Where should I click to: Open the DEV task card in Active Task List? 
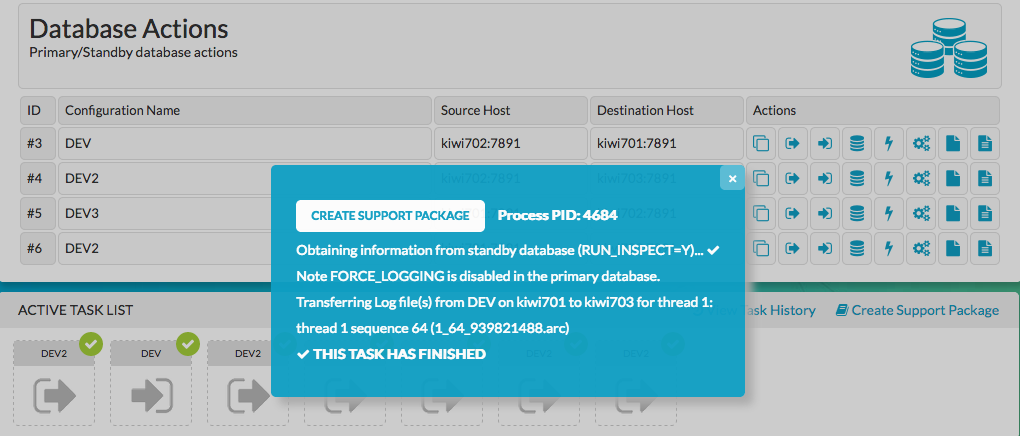151,384
